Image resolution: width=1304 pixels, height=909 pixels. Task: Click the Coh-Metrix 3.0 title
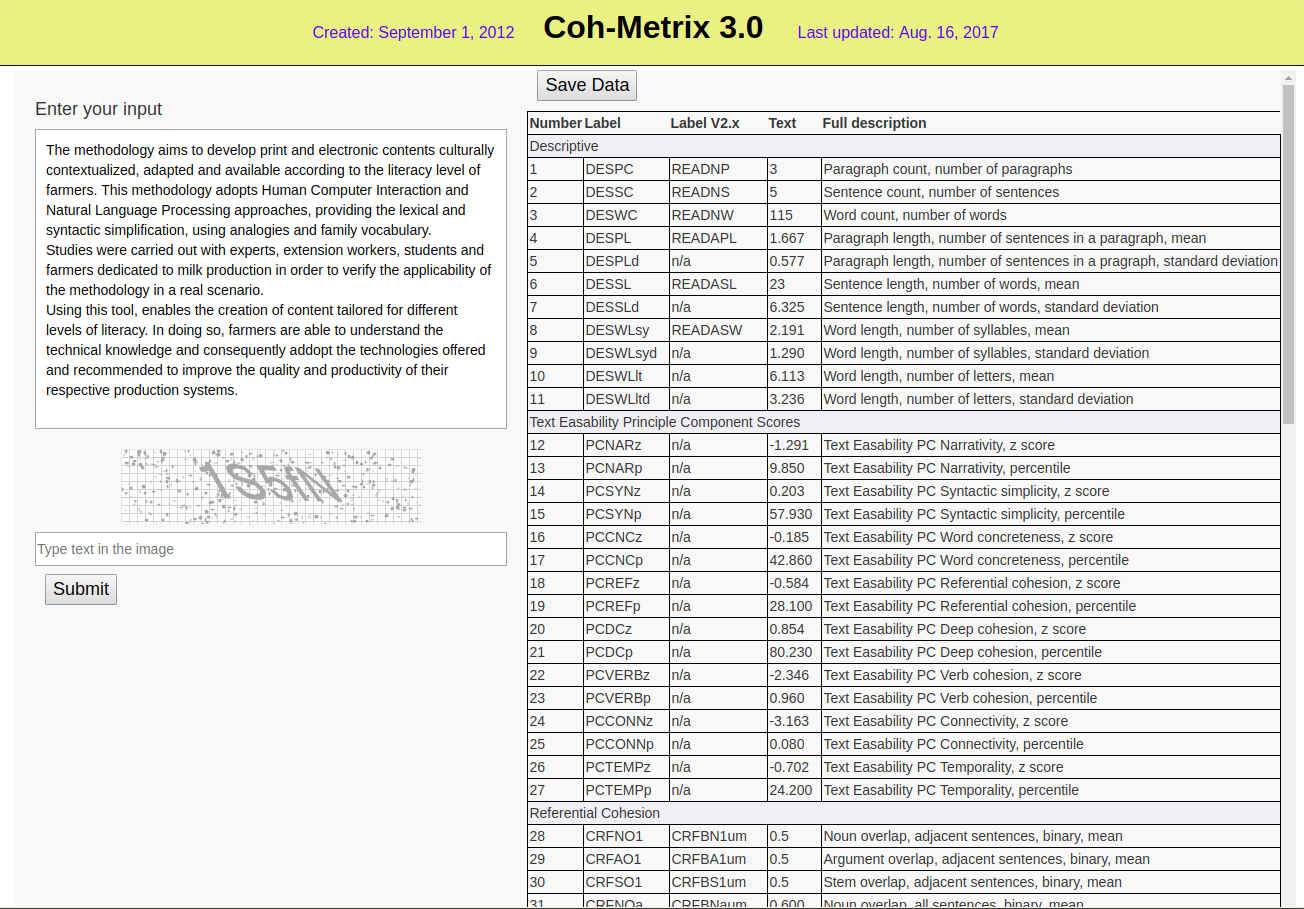(x=653, y=28)
